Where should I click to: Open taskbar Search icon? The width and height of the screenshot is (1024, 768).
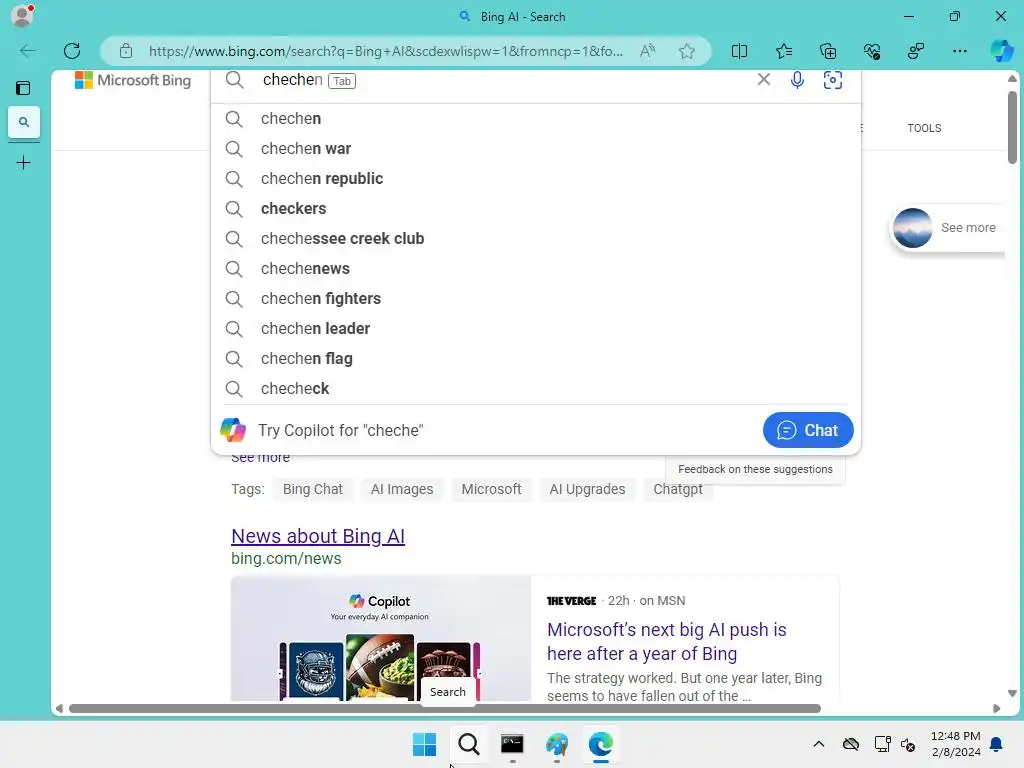(x=468, y=744)
